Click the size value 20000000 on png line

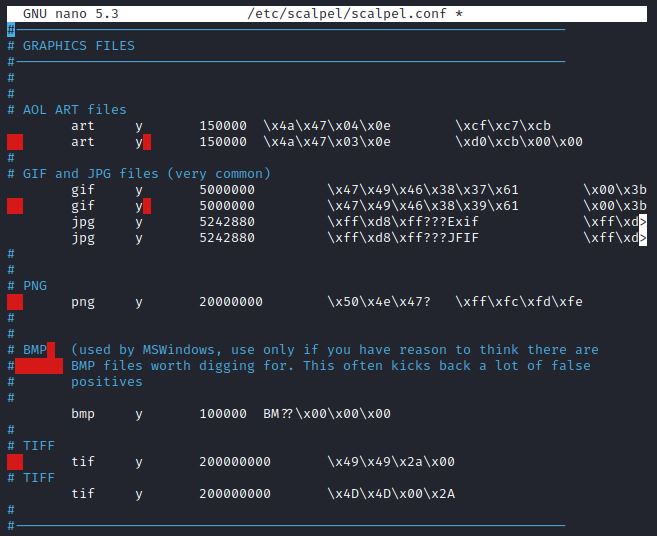pos(231,302)
